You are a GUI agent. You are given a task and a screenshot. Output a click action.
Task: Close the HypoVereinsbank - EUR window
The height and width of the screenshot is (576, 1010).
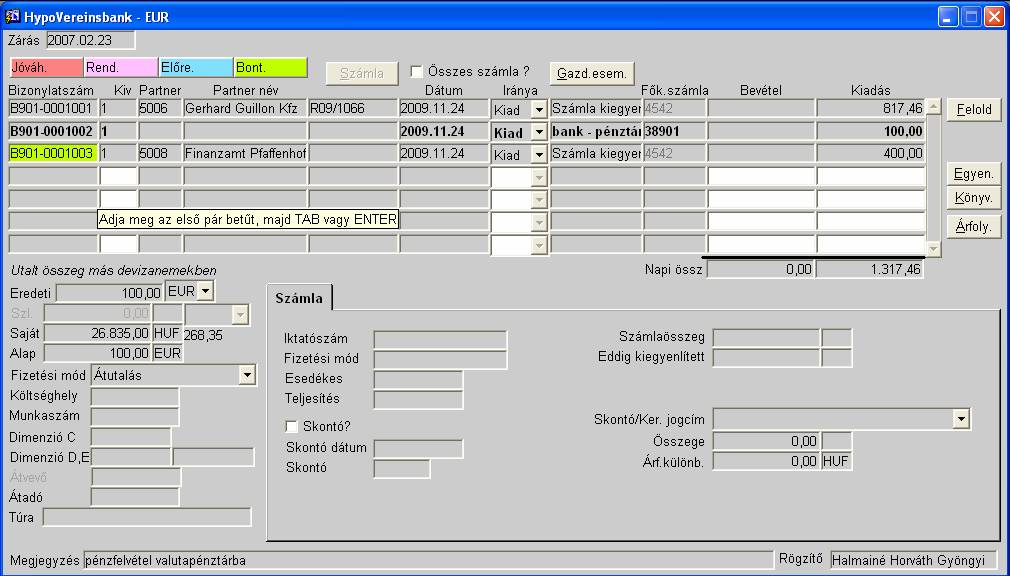click(x=994, y=17)
